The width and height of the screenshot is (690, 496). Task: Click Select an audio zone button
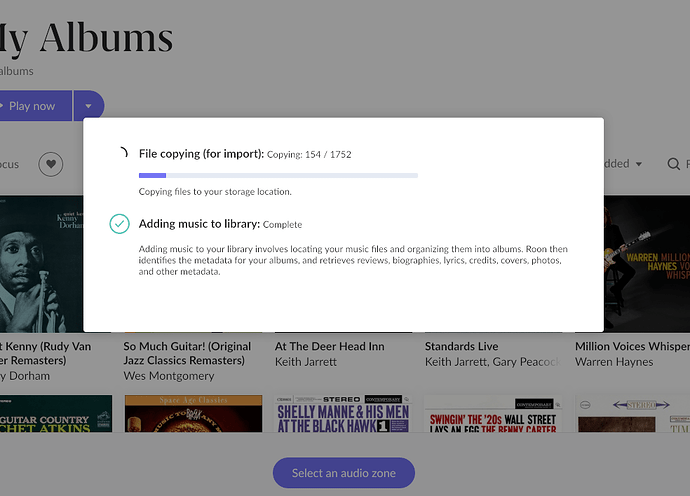click(344, 473)
